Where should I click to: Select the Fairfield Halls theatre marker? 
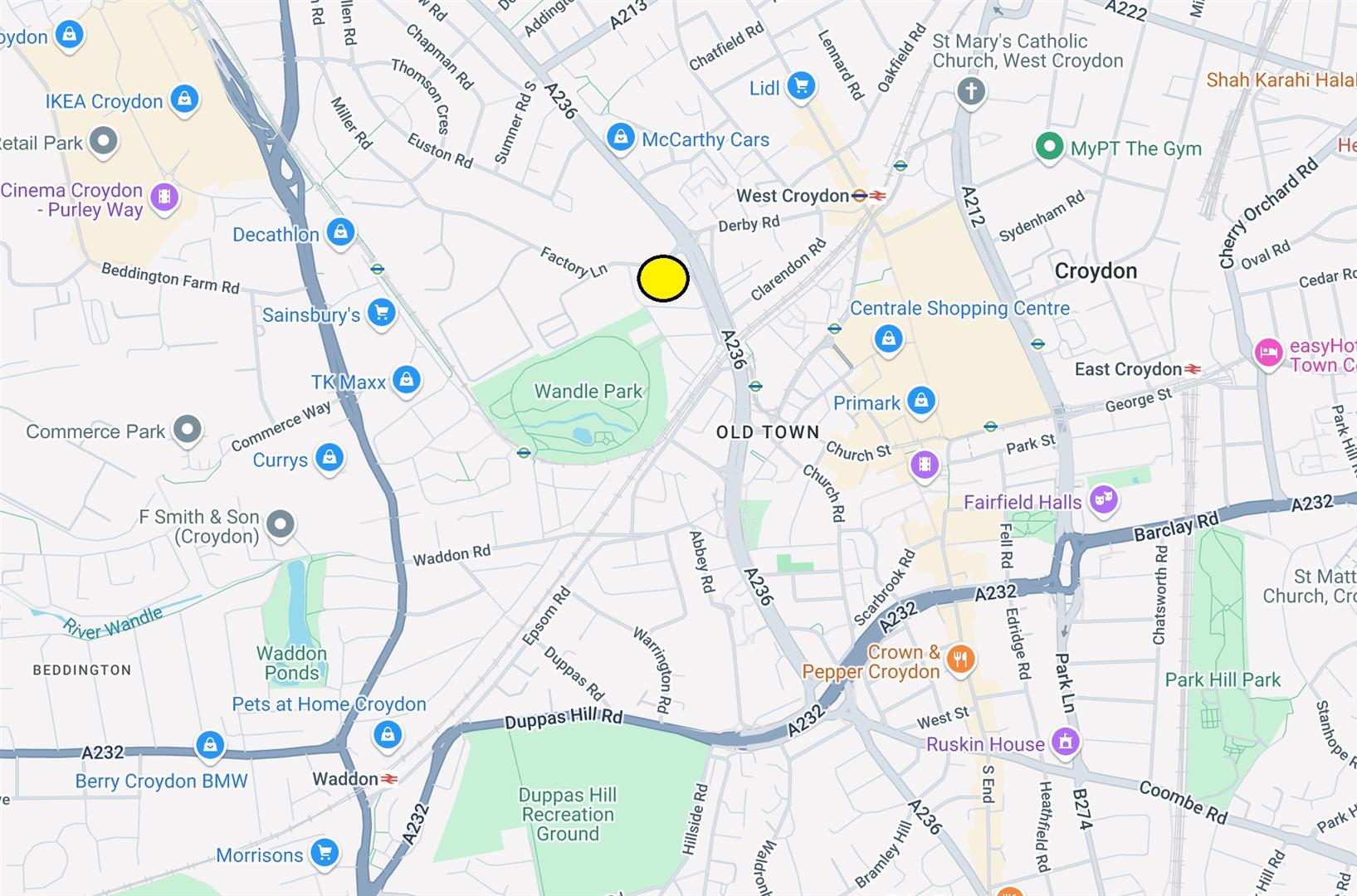click(1103, 500)
